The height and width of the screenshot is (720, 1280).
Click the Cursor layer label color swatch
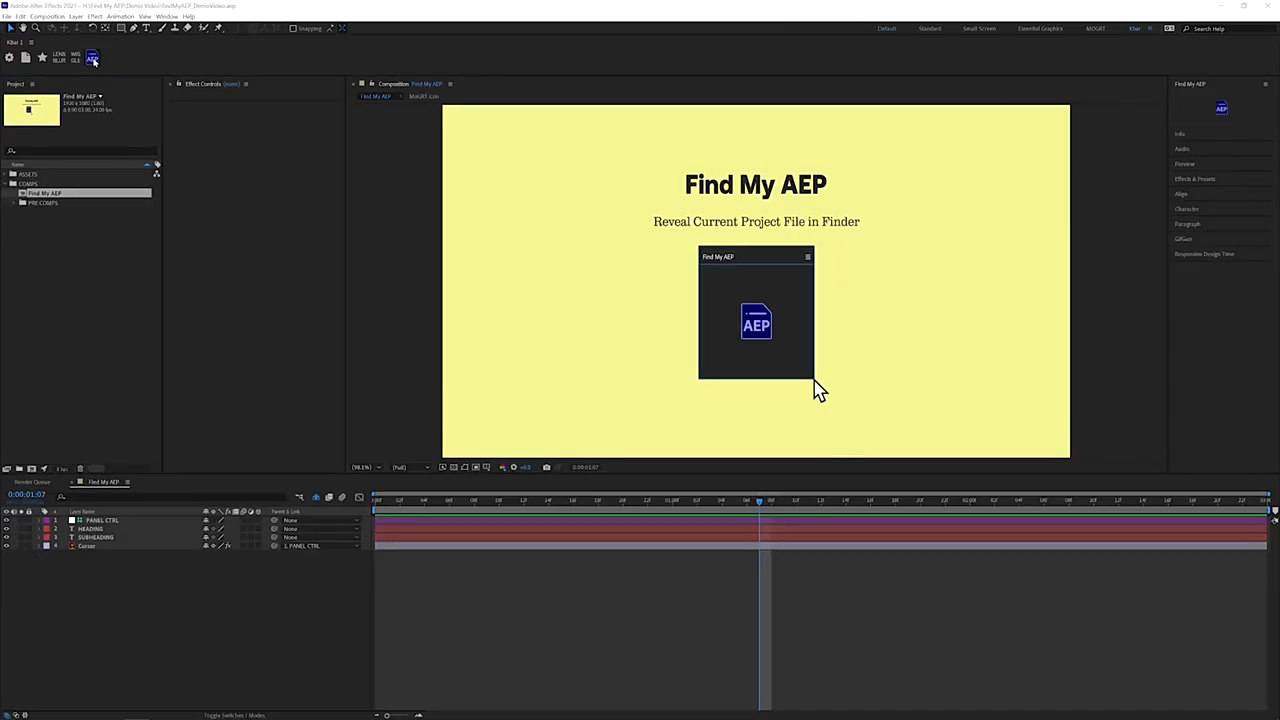tap(46, 546)
